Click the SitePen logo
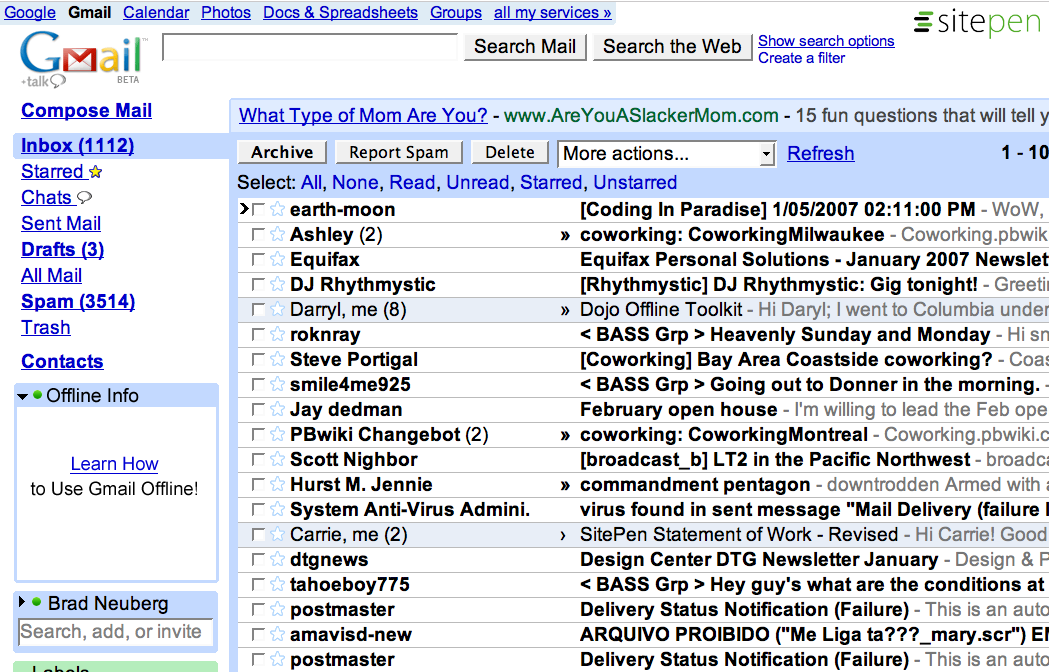This screenshot has height=672, width=1049. 978,22
